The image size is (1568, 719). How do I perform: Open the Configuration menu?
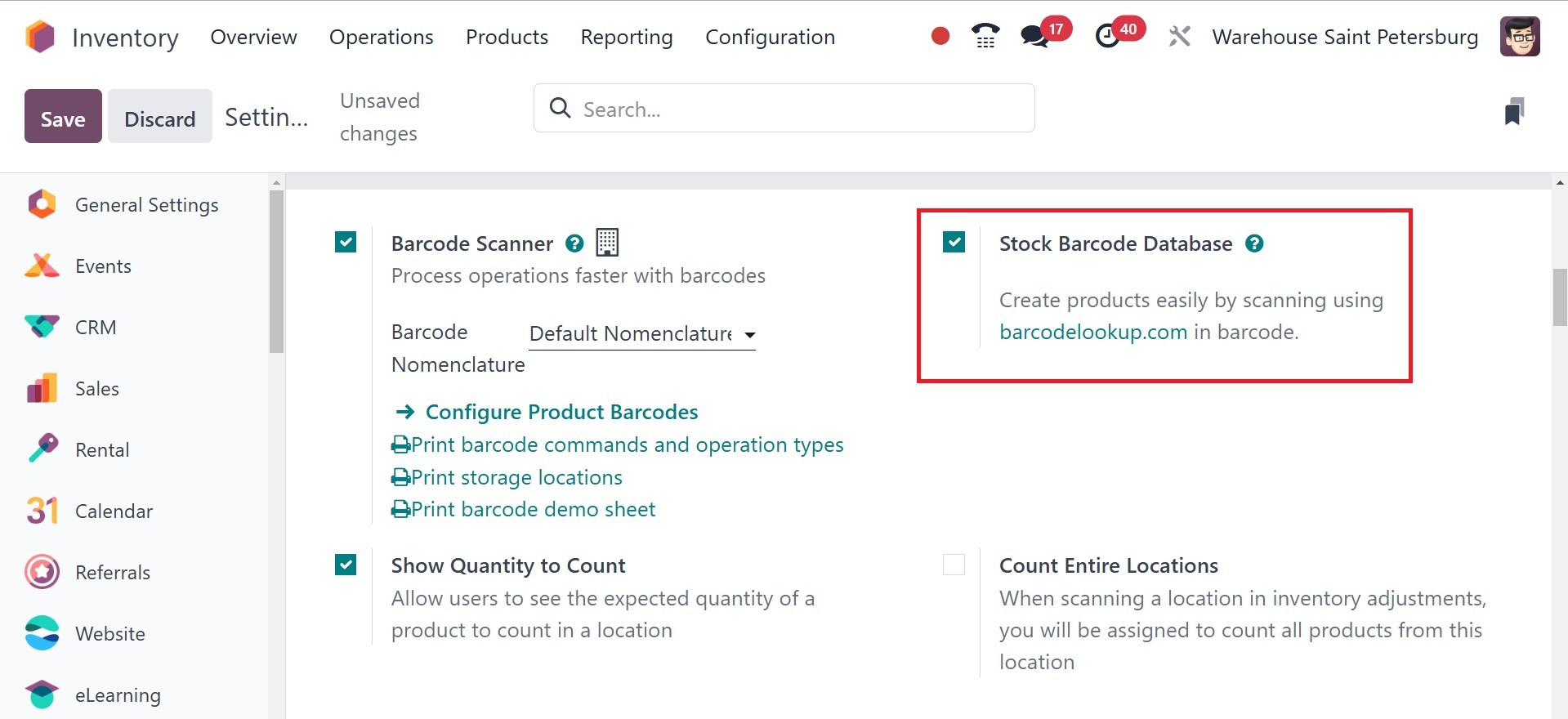click(770, 37)
